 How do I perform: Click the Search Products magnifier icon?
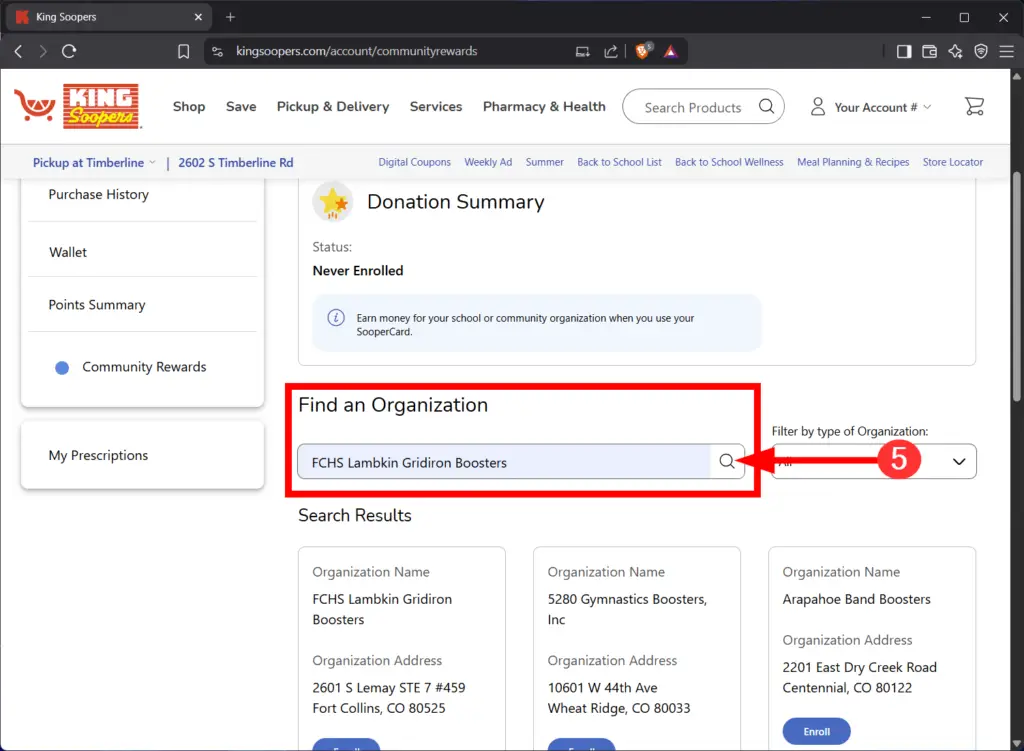click(767, 106)
